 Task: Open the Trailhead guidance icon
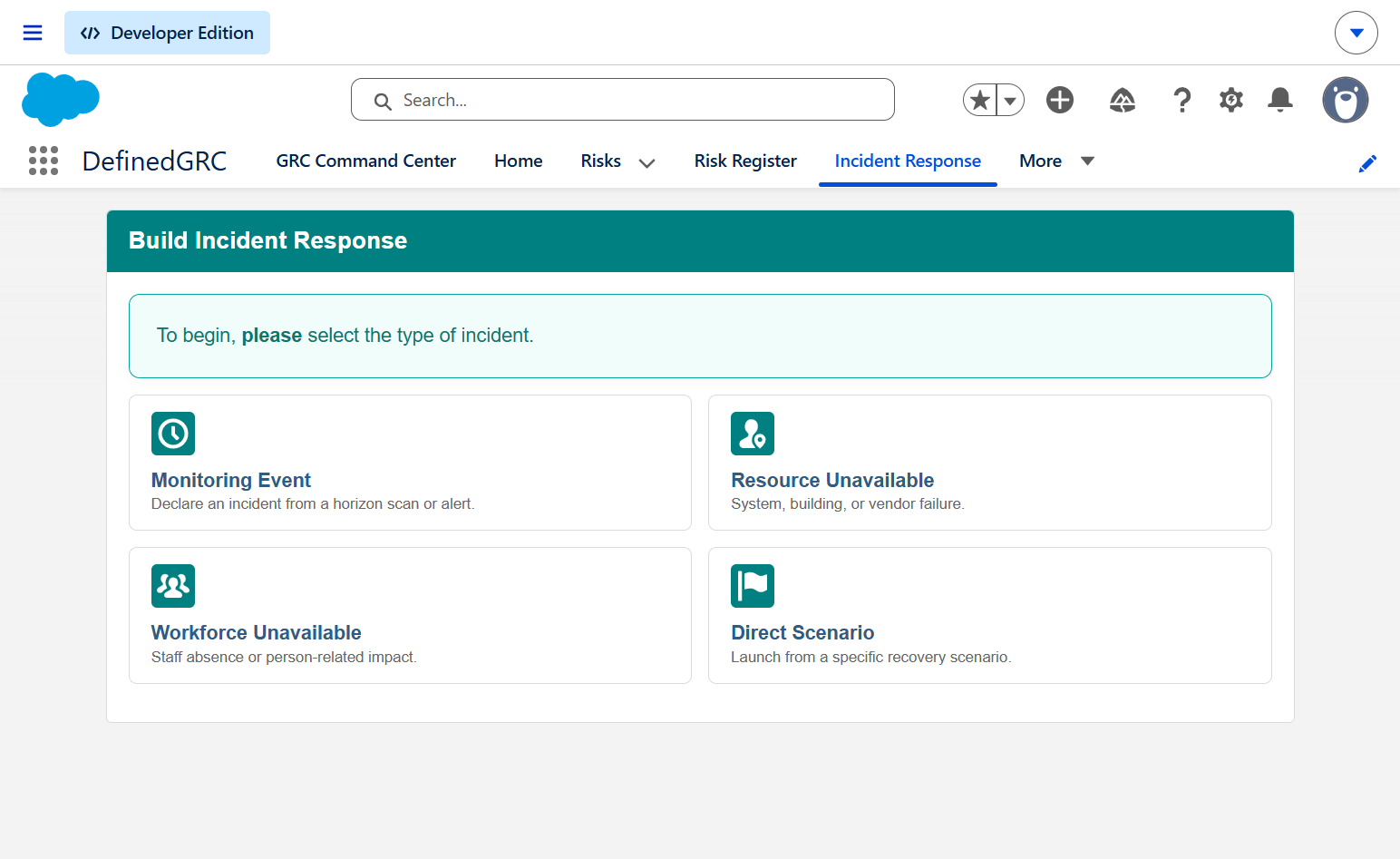[1123, 100]
